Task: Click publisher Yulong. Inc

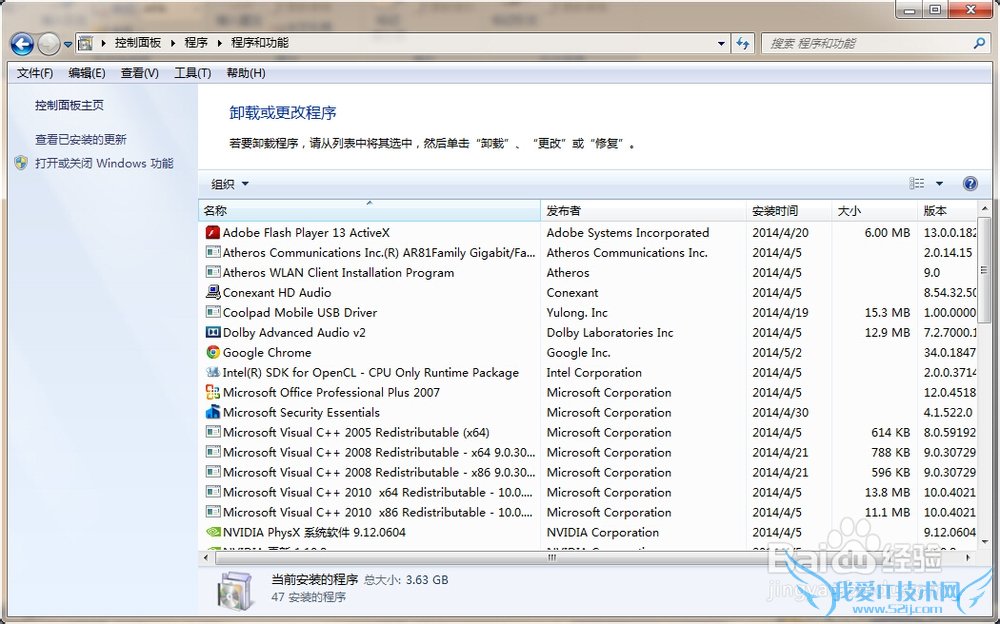Action: [577, 313]
